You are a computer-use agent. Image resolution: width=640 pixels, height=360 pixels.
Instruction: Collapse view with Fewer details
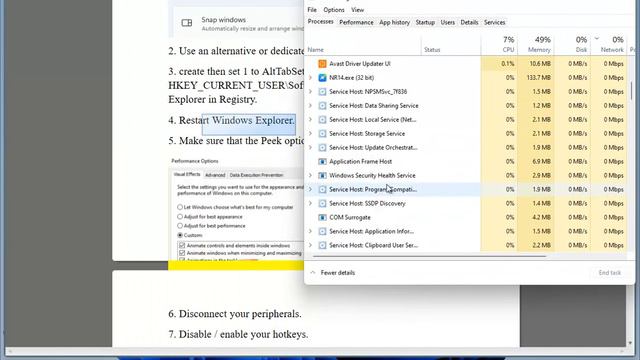333,273
